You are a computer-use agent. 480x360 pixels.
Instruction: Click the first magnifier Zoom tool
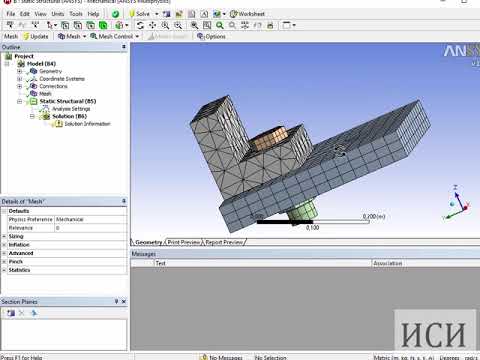point(165,25)
